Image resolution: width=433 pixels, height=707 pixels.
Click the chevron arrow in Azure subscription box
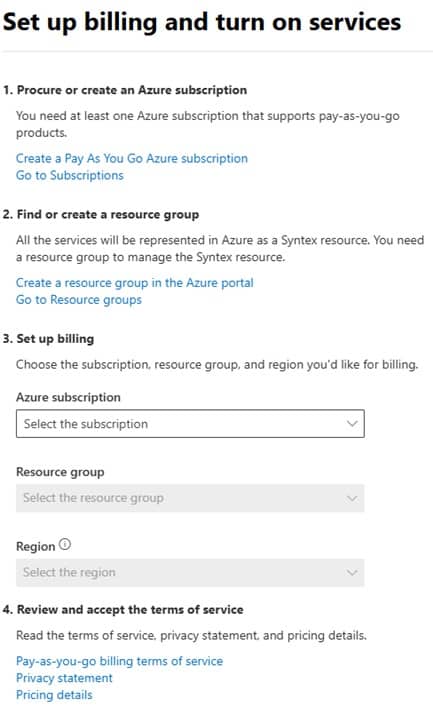[352, 423]
